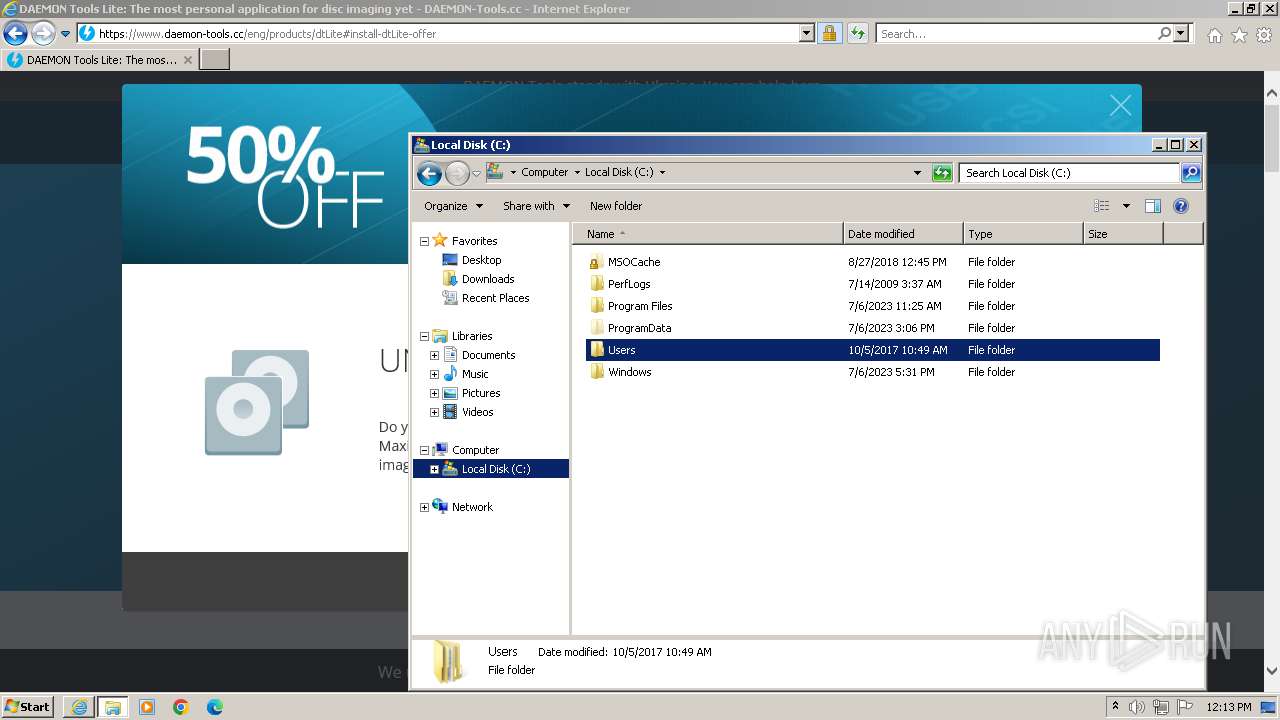Open File Explorer taskbar button
Image resolution: width=1280 pixels, height=720 pixels.
113,707
